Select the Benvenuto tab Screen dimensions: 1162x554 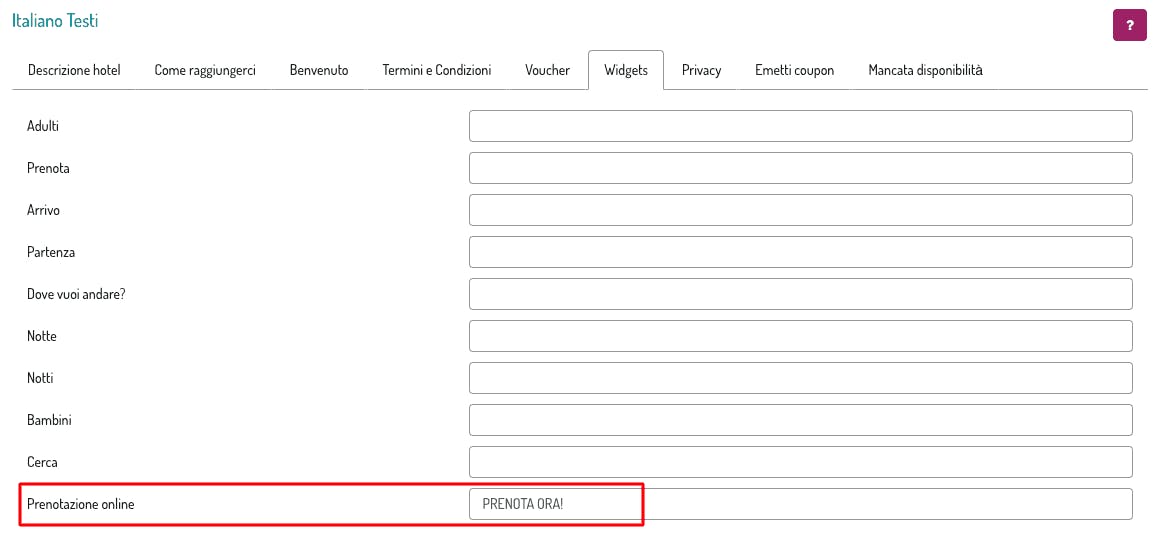pos(319,70)
